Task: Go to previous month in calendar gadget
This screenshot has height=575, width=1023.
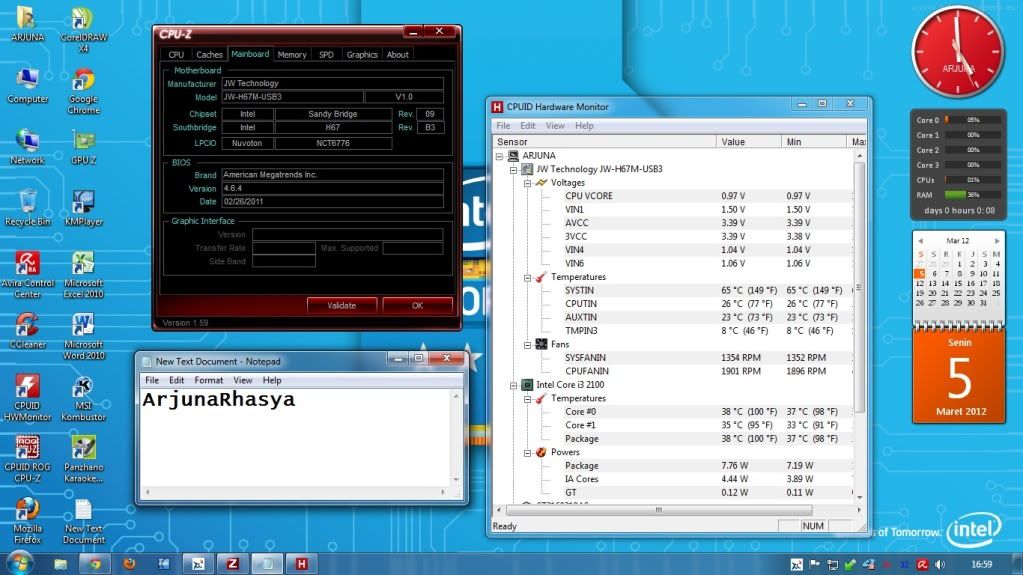Action: [x=920, y=241]
